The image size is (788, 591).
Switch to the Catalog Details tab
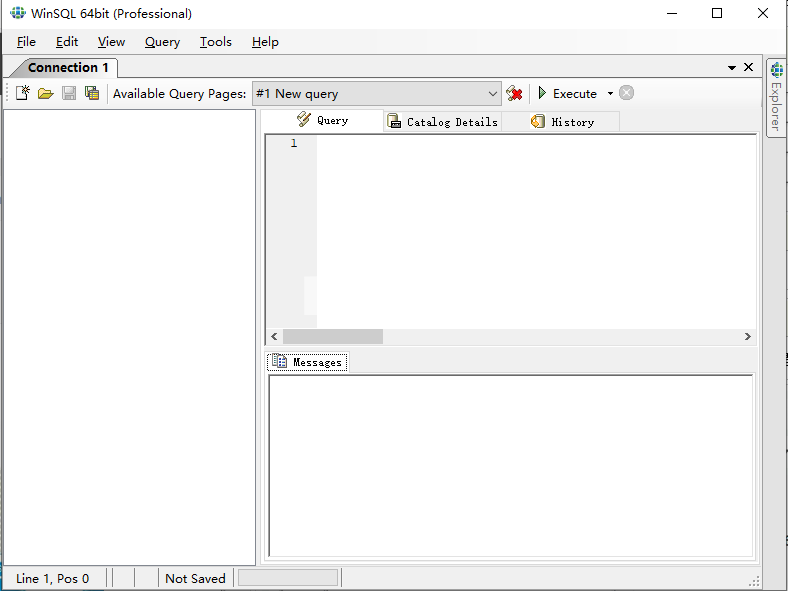442,122
